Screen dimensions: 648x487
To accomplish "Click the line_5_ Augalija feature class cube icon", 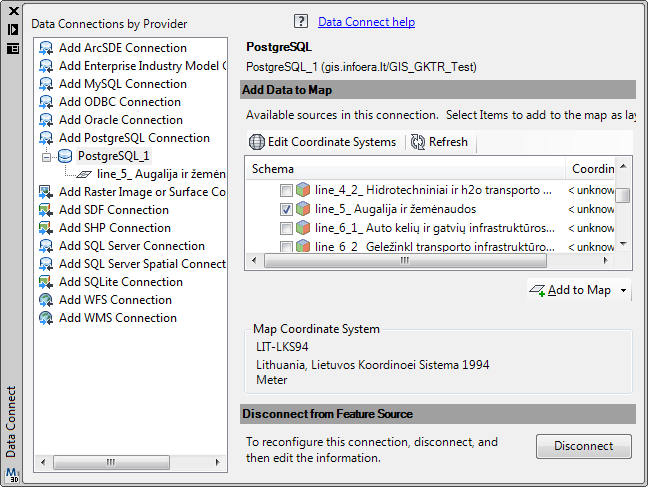I will [x=303, y=209].
